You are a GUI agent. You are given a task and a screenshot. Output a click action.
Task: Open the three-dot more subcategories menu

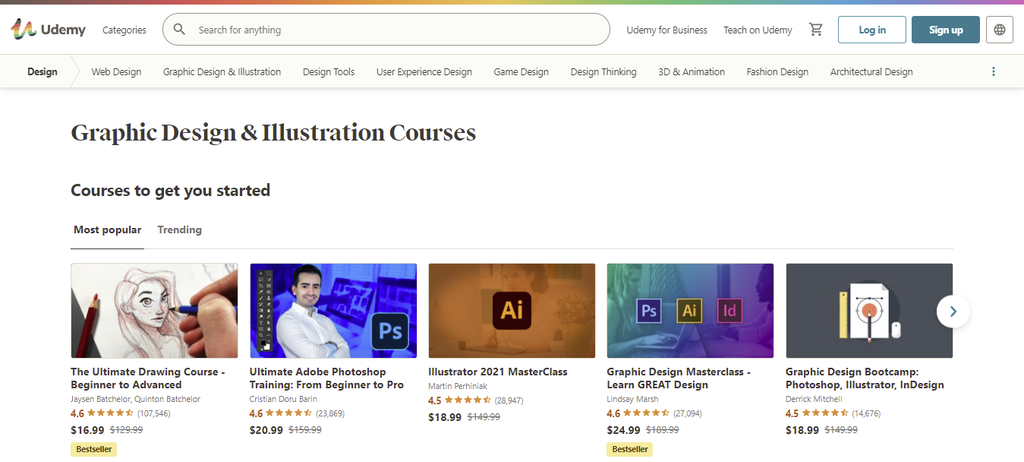click(x=993, y=72)
